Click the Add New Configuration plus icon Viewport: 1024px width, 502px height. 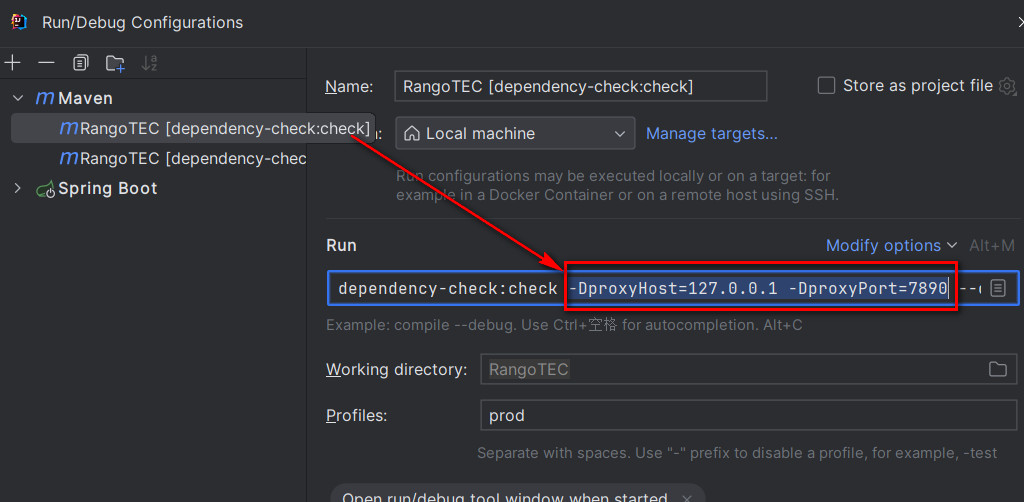[12, 63]
